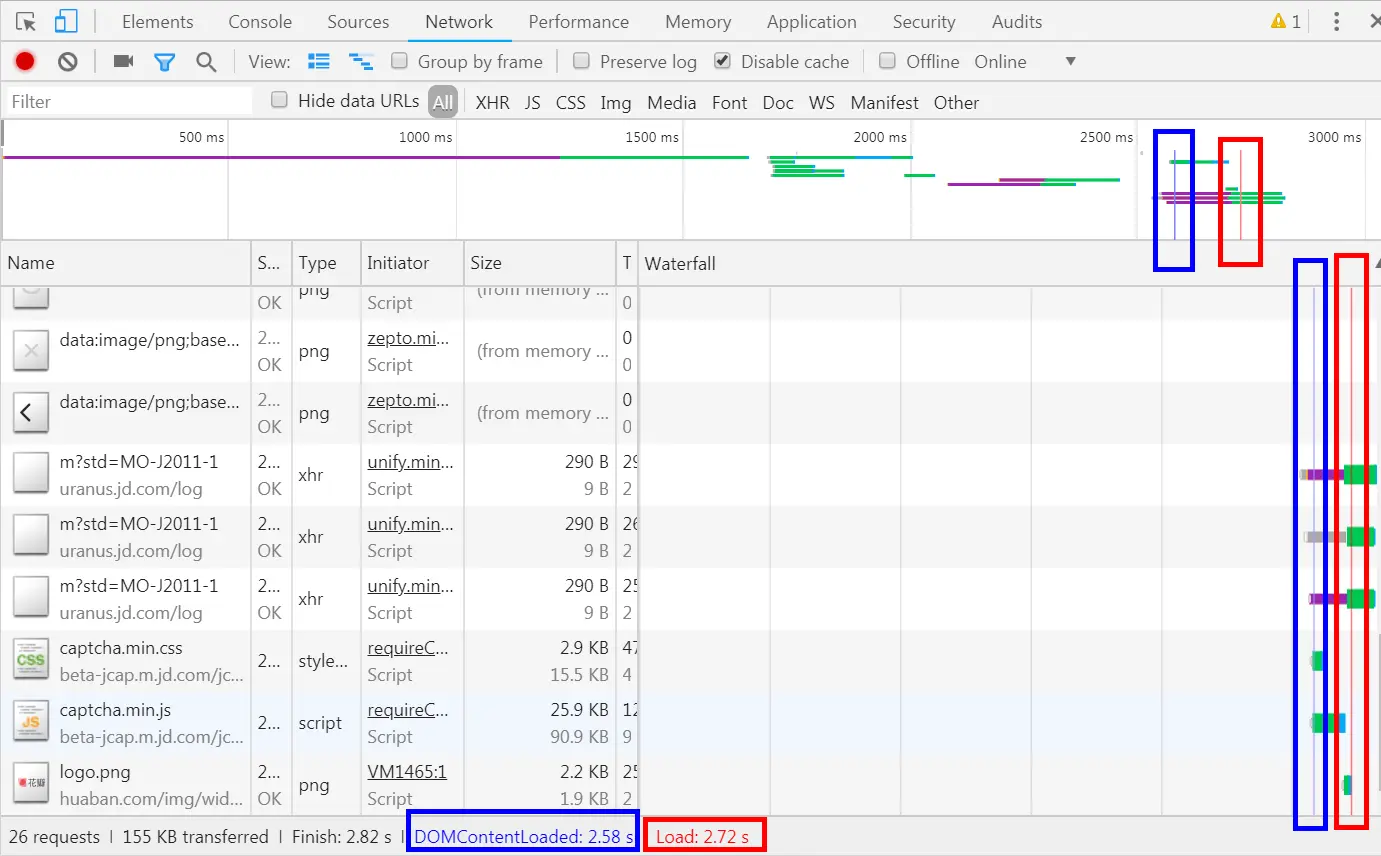This screenshot has width=1381, height=856.
Task: Click the capture screenshots camera icon
Action: pyautogui.click(x=123, y=62)
